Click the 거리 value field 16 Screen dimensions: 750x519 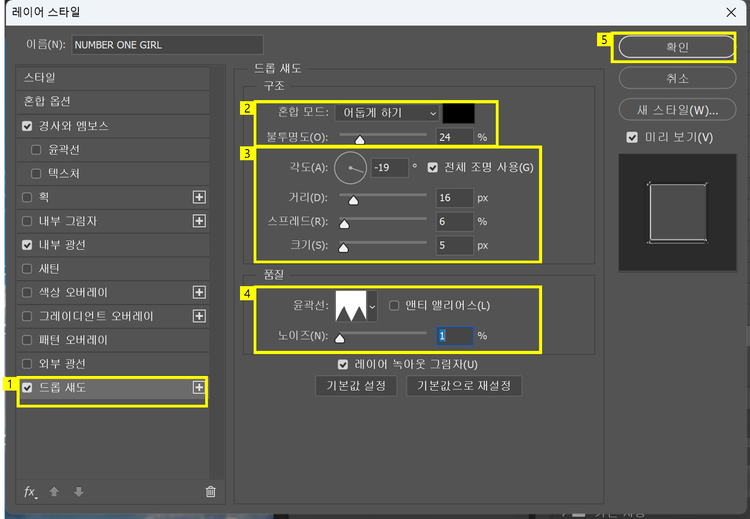(454, 198)
